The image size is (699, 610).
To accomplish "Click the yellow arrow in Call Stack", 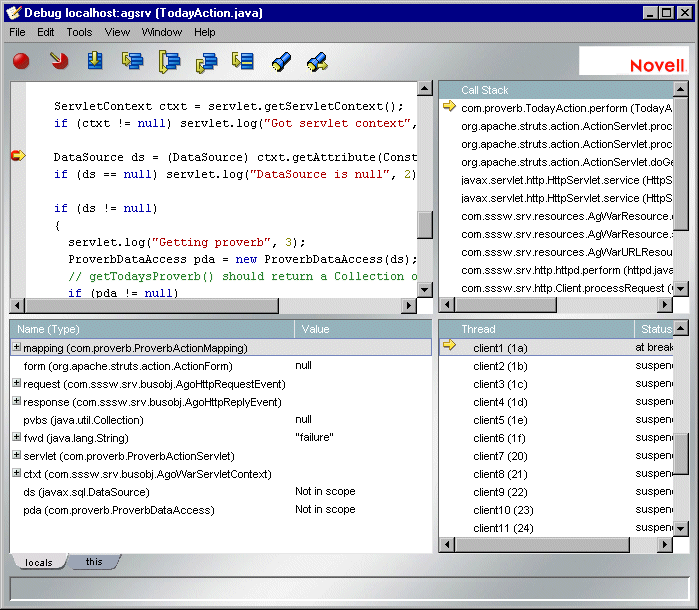I will (x=449, y=107).
